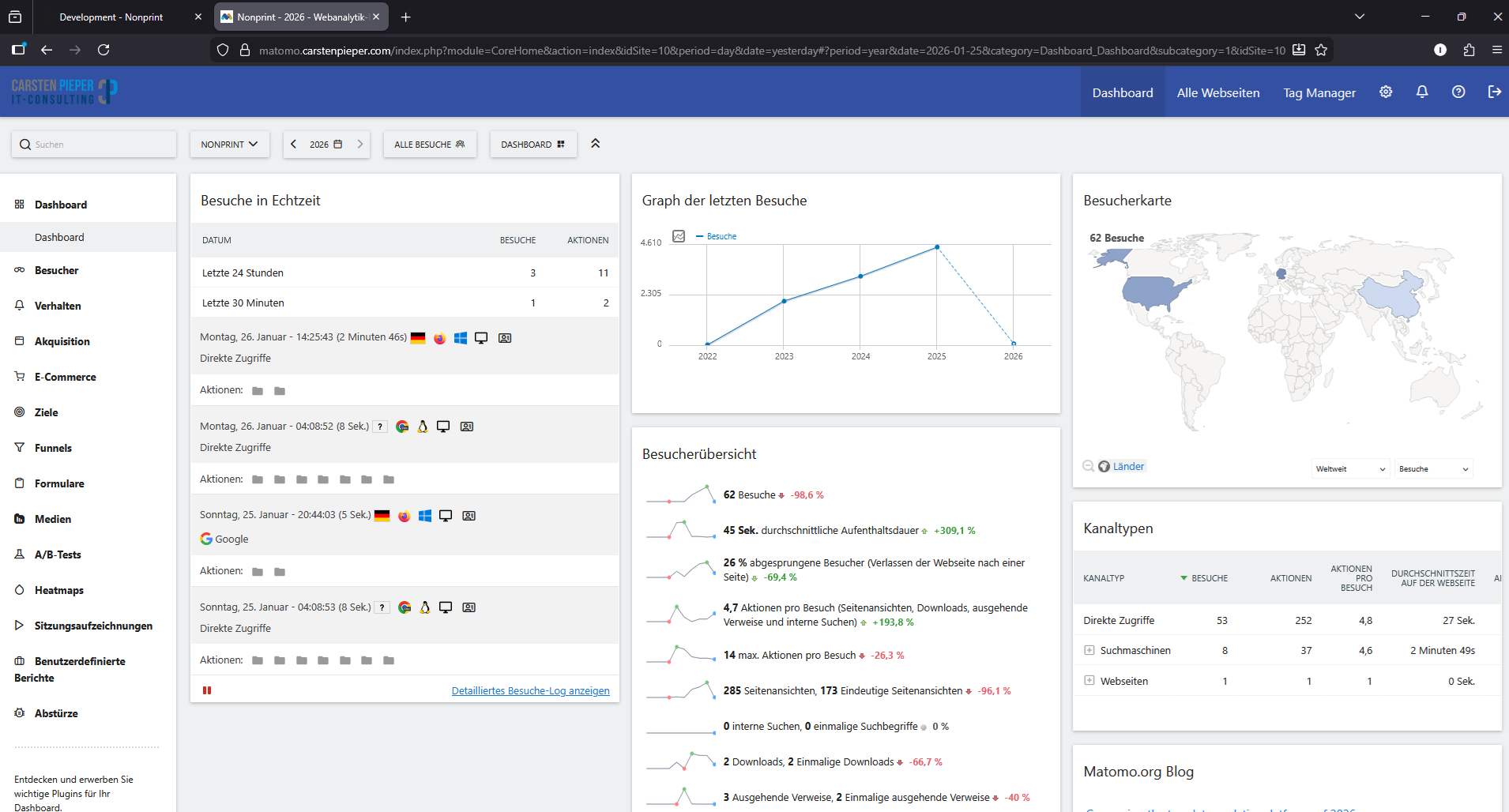The image size is (1509, 812).
Task: Expand the Suchmaschinen row
Action: click(x=1089, y=650)
